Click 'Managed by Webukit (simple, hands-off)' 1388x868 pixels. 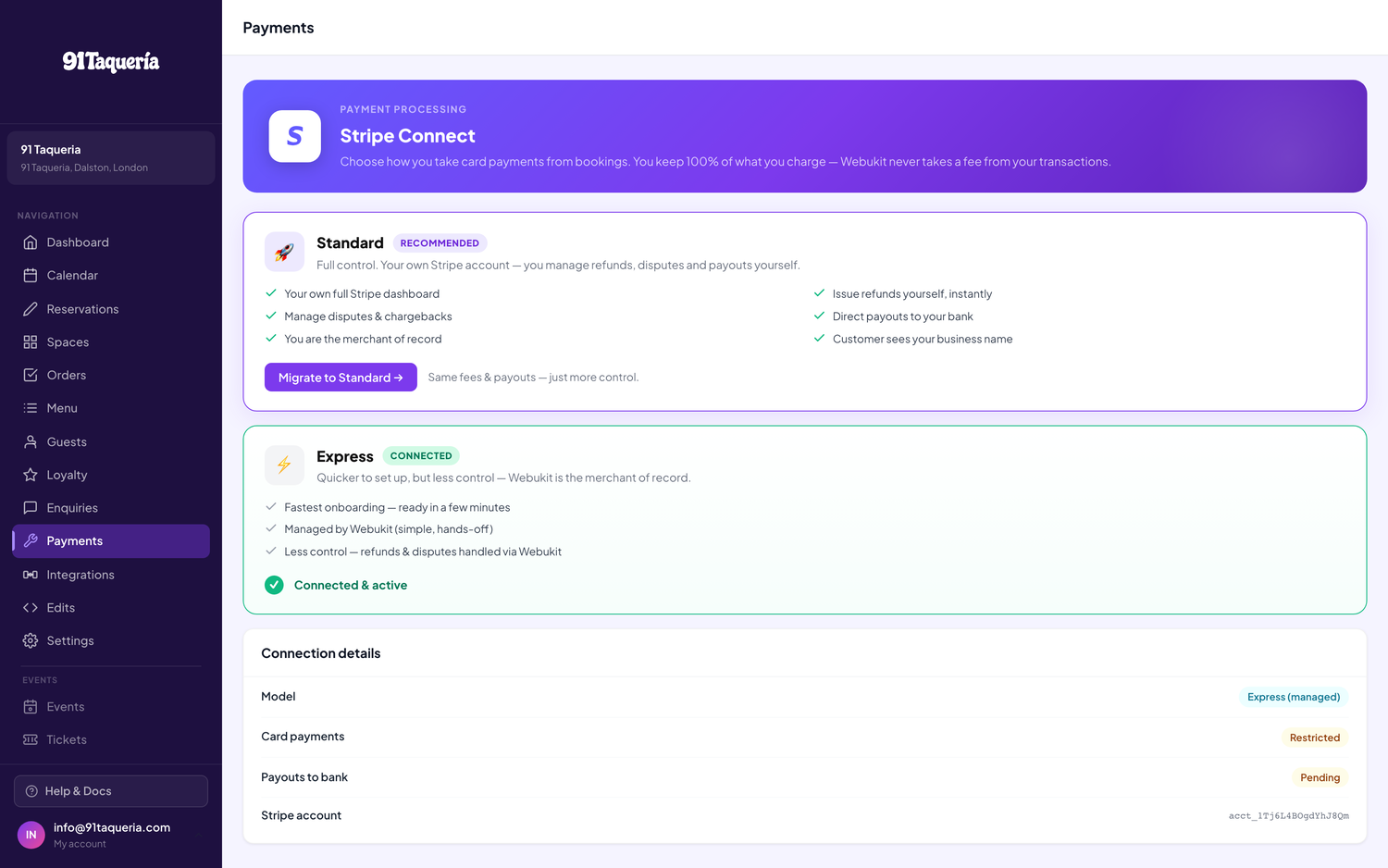coord(389,529)
